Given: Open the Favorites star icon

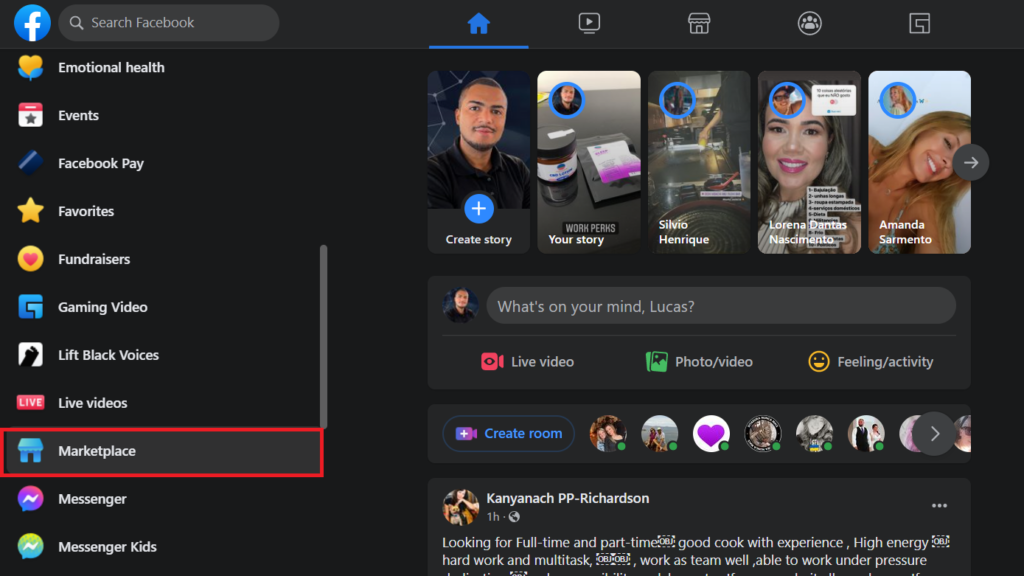Looking at the screenshot, I should pos(30,211).
